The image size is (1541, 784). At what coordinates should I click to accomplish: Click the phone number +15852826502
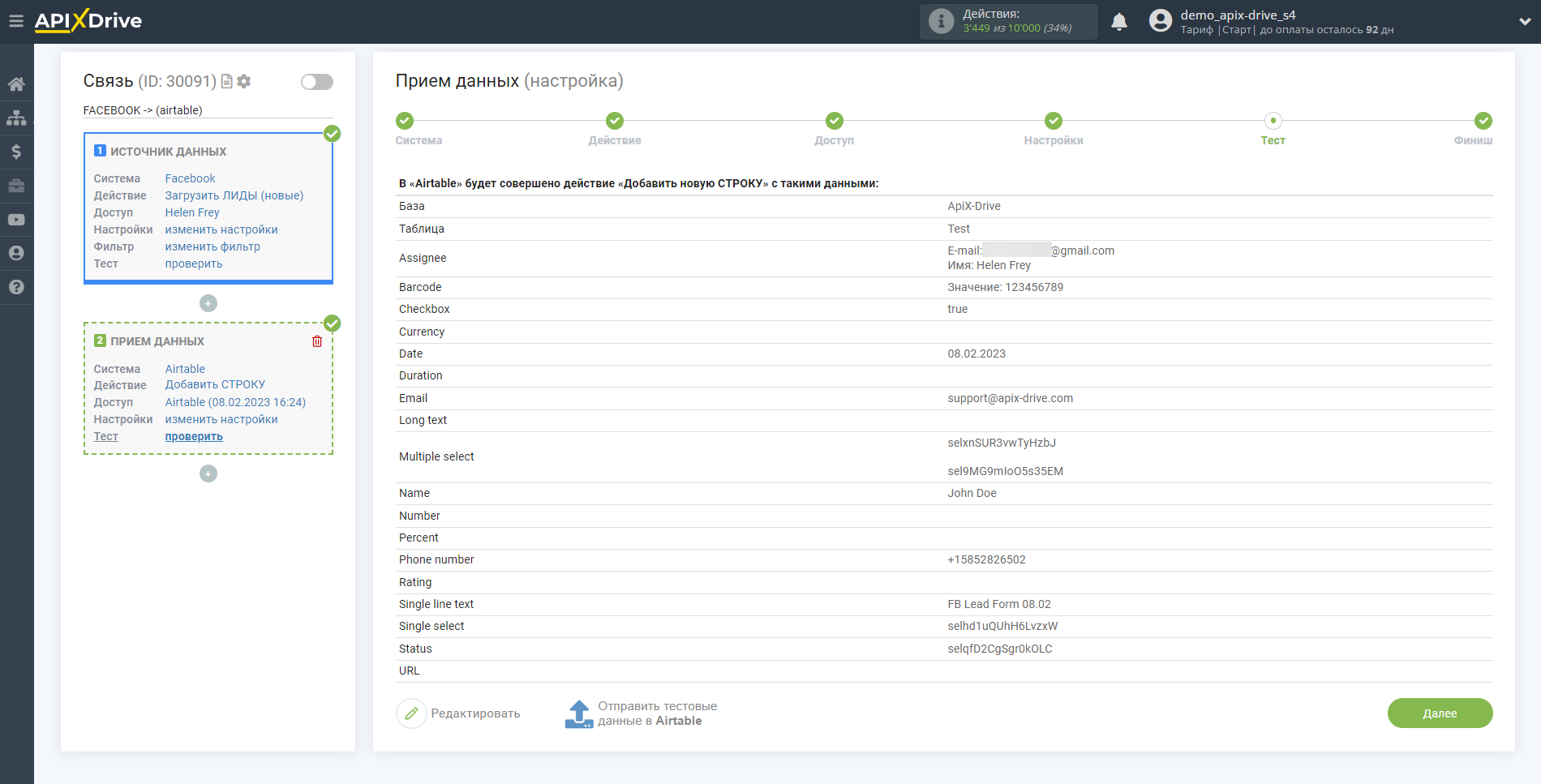click(986, 559)
